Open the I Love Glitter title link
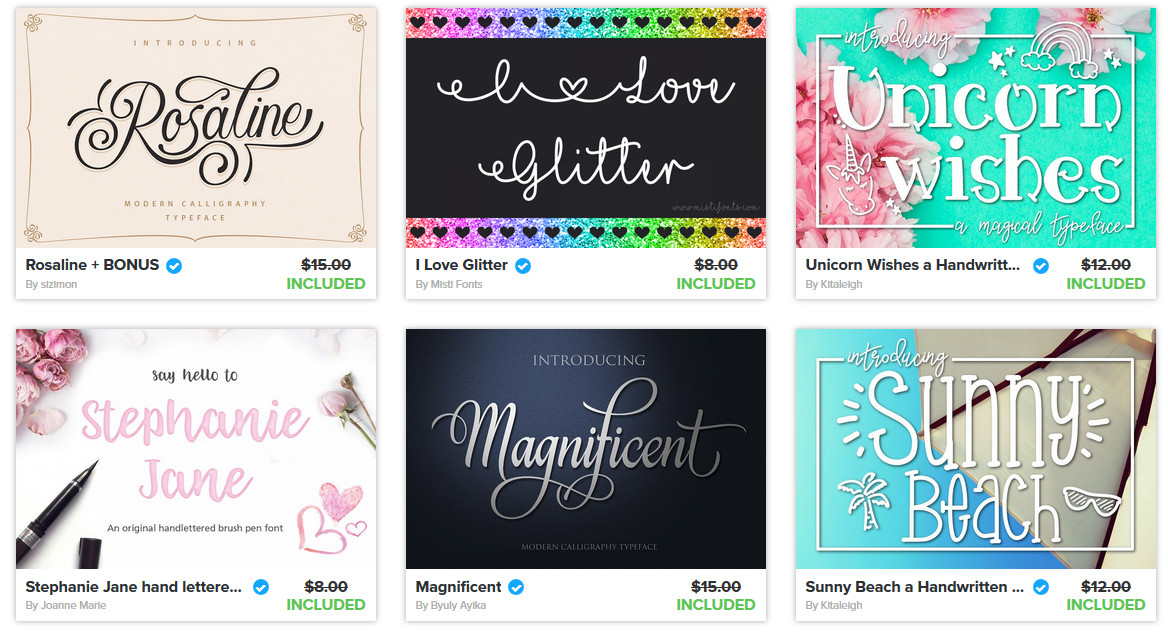 coord(462,265)
